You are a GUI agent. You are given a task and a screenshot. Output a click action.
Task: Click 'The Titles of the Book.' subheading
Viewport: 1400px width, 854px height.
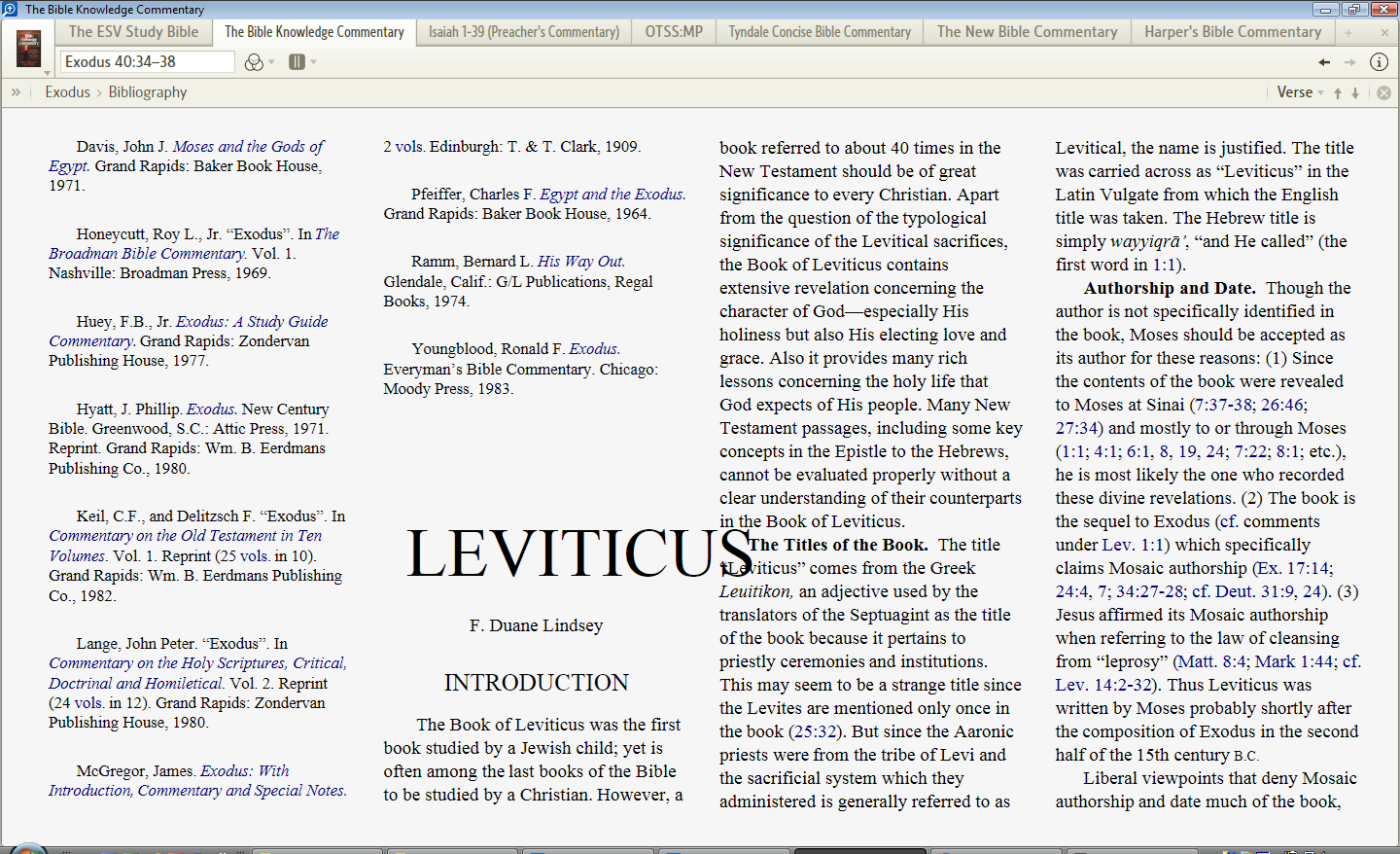(839, 545)
